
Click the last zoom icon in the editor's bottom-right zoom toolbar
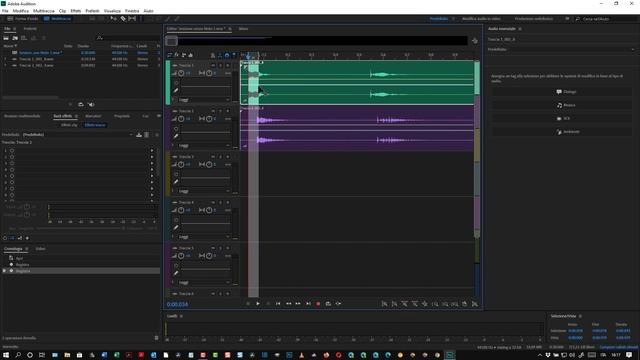pos(475,304)
